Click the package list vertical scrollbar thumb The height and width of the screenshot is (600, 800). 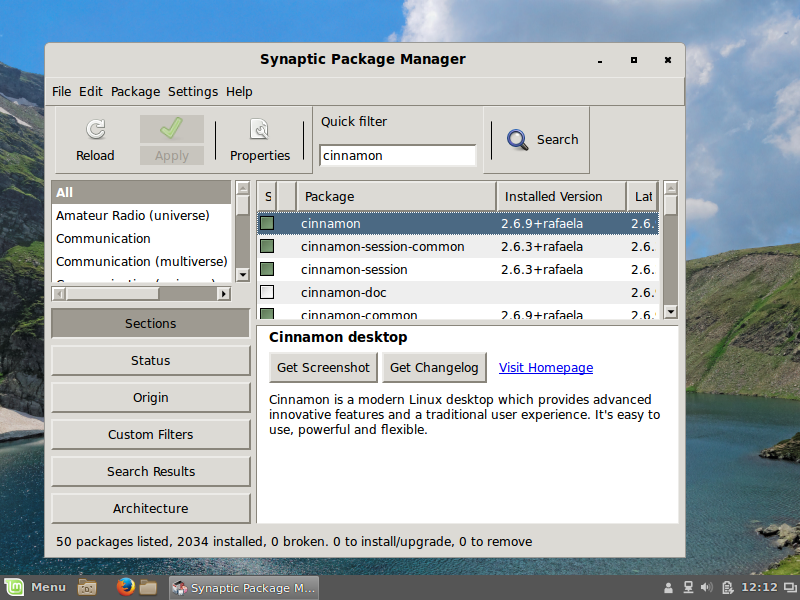pos(671,205)
